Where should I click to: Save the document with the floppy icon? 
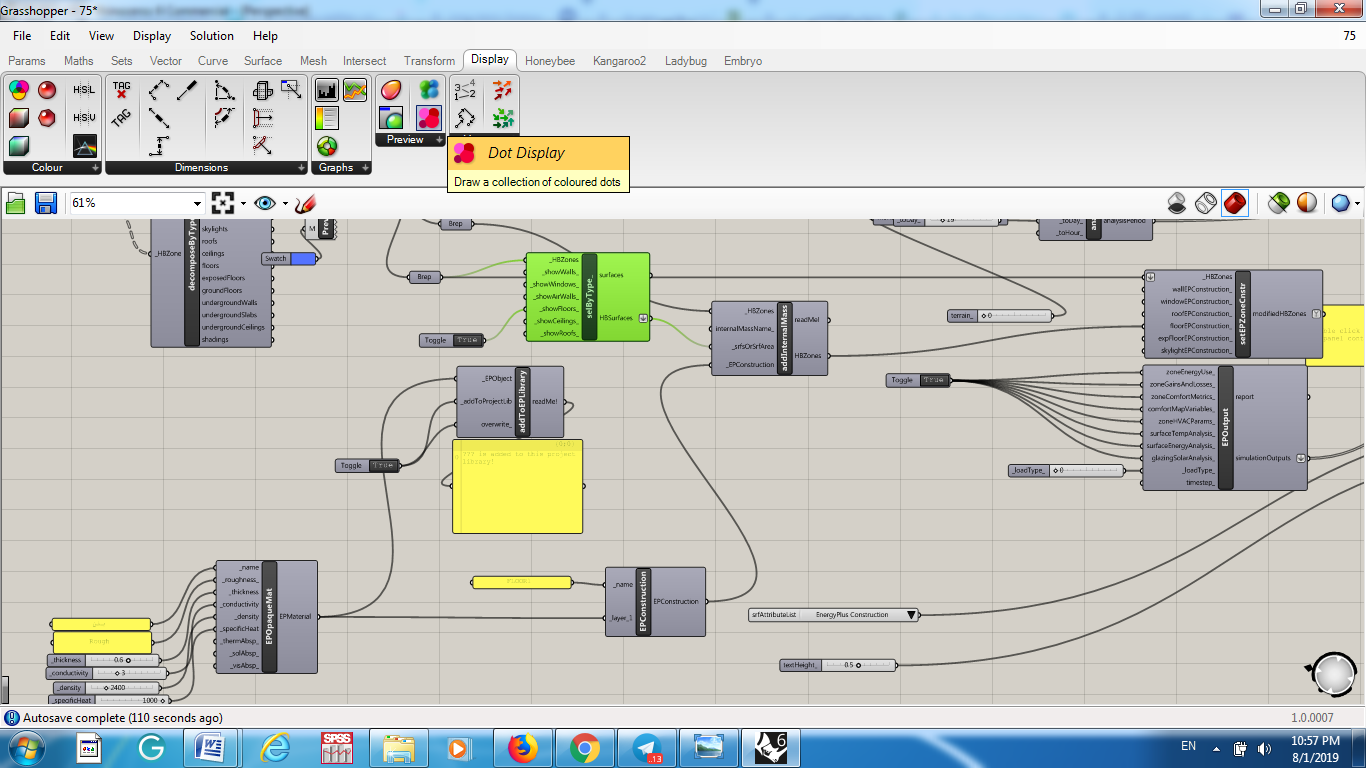pyautogui.click(x=46, y=203)
